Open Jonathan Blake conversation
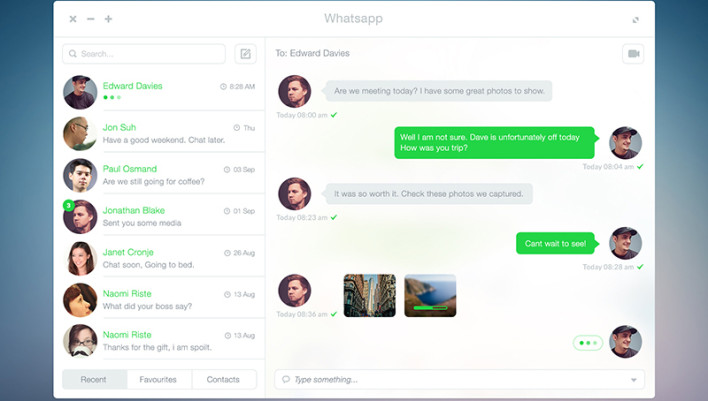Screen dimensions: 708x401 tap(159, 217)
